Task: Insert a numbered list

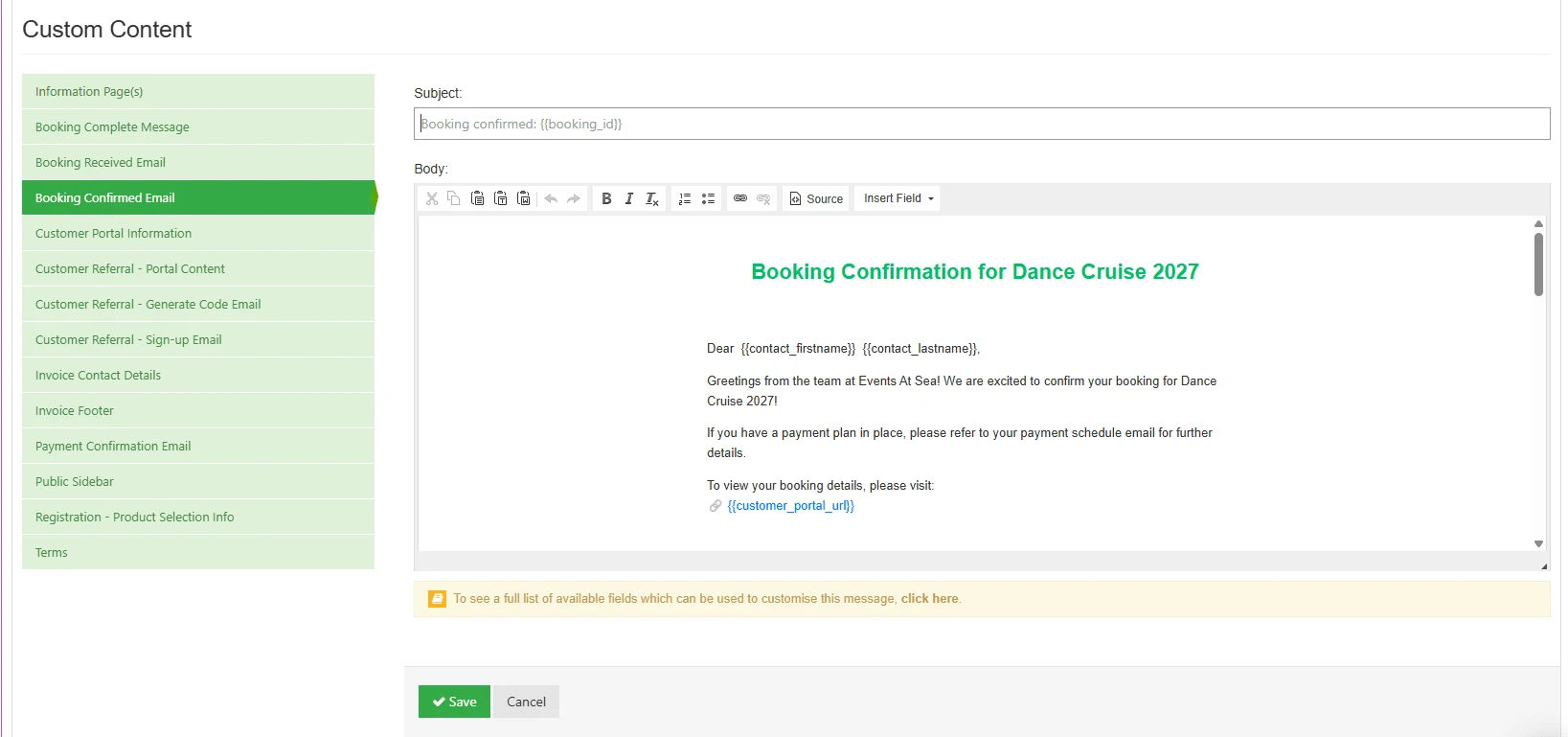Action: pyautogui.click(x=685, y=198)
